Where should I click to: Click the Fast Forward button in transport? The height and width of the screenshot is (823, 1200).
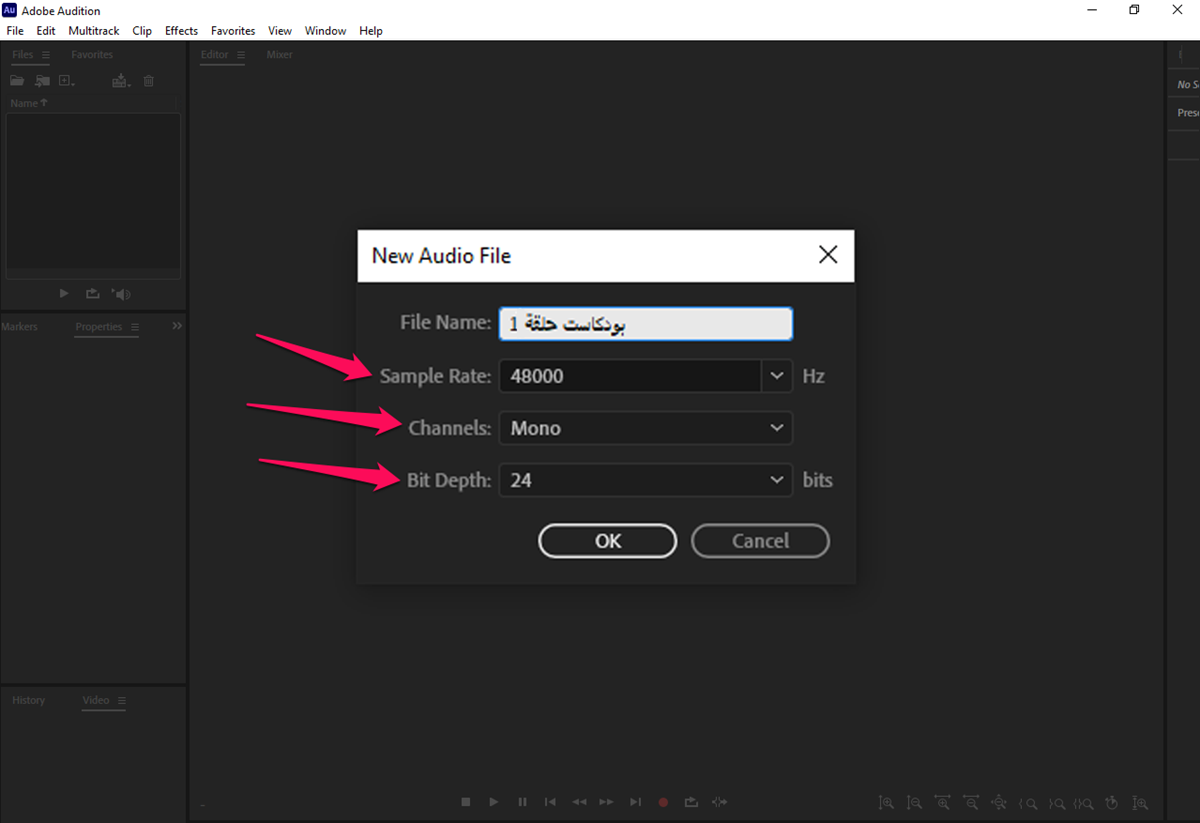tap(606, 802)
